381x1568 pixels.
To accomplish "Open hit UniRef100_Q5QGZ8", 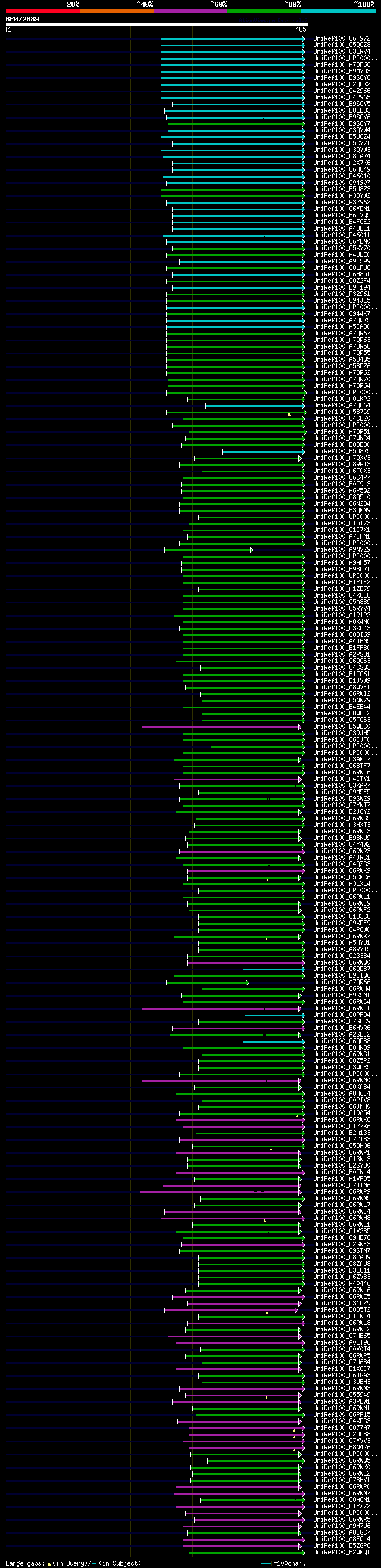I will (342, 45).
